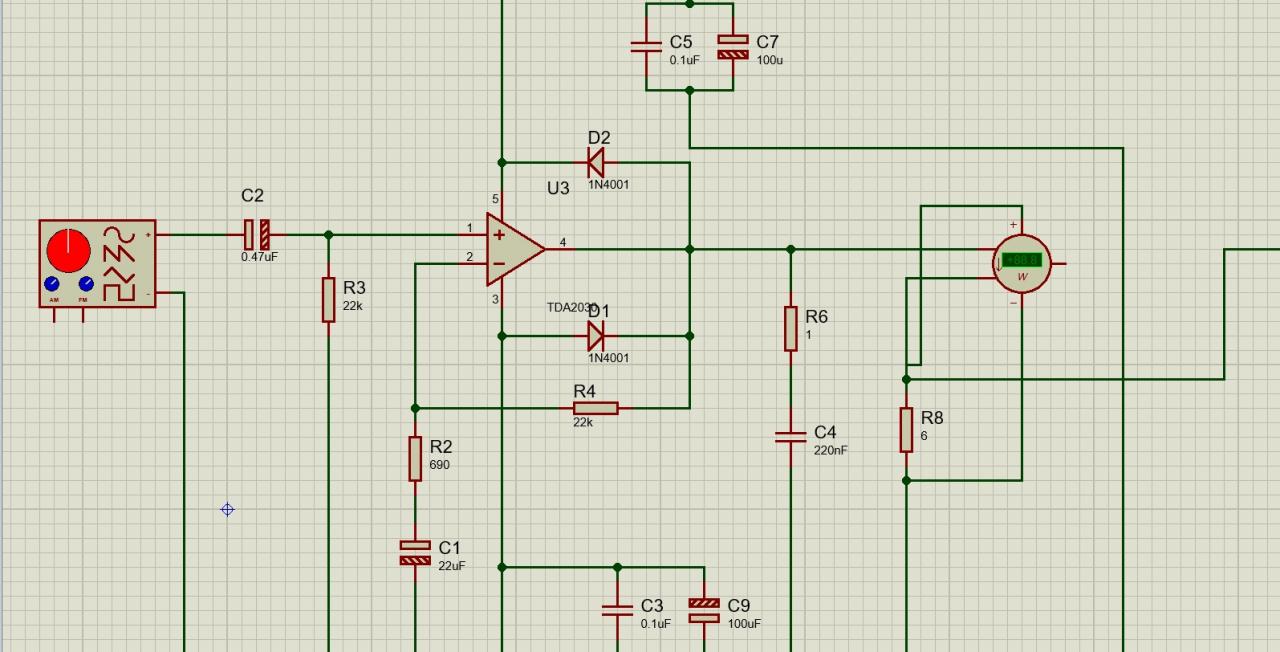Click the 0.47uF value of C2
Viewport: 1280px width, 652px height.
tap(259, 257)
